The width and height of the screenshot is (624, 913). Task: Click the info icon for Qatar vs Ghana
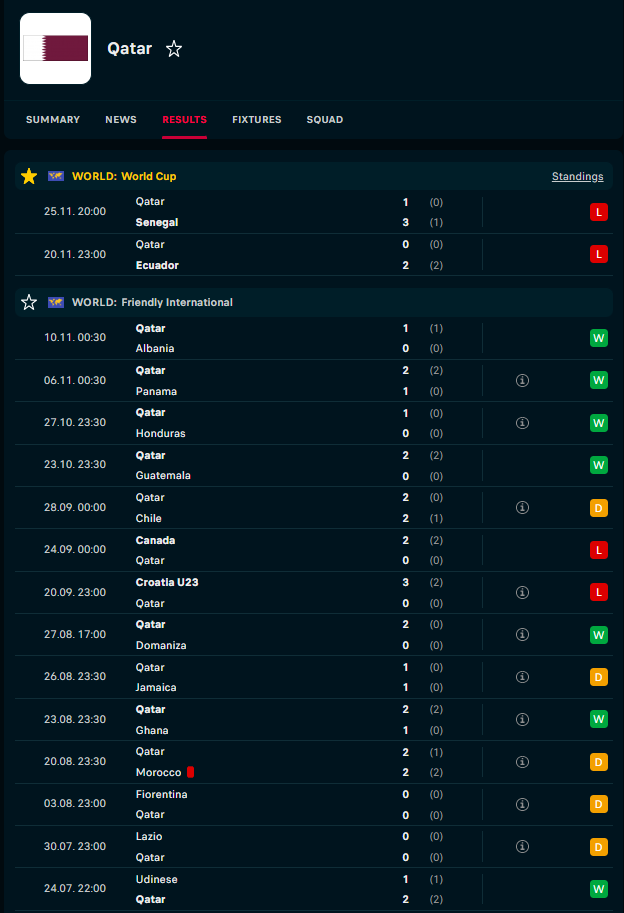[x=522, y=719]
